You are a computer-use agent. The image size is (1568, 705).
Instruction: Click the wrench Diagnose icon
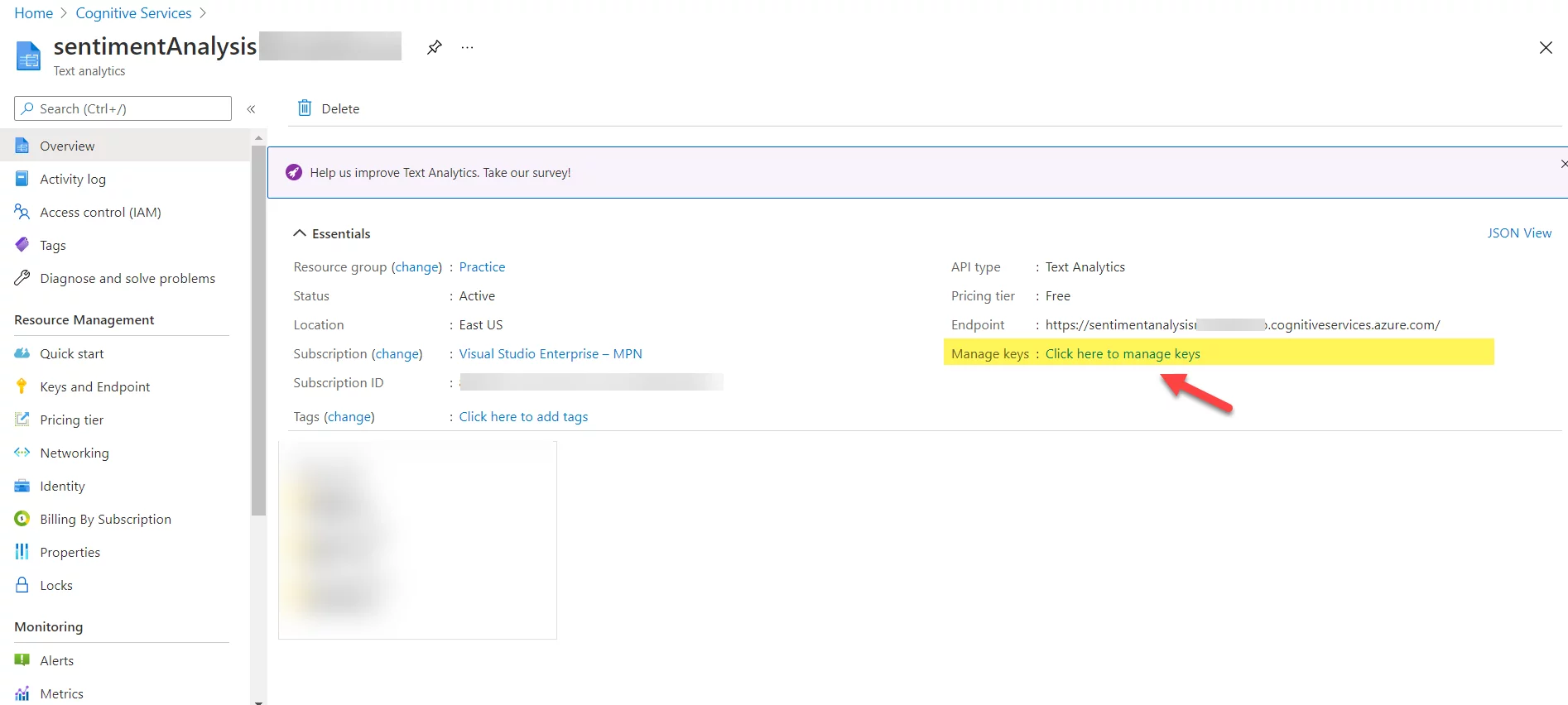22,278
